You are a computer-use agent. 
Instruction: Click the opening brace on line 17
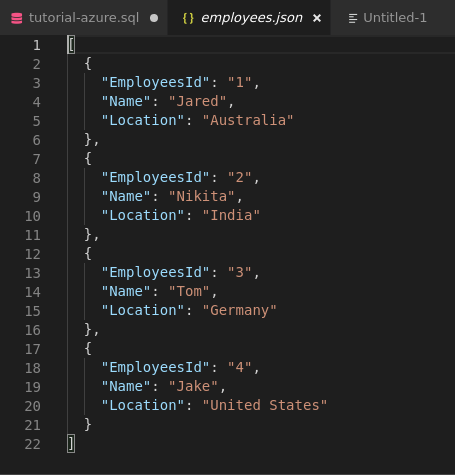point(88,348)
